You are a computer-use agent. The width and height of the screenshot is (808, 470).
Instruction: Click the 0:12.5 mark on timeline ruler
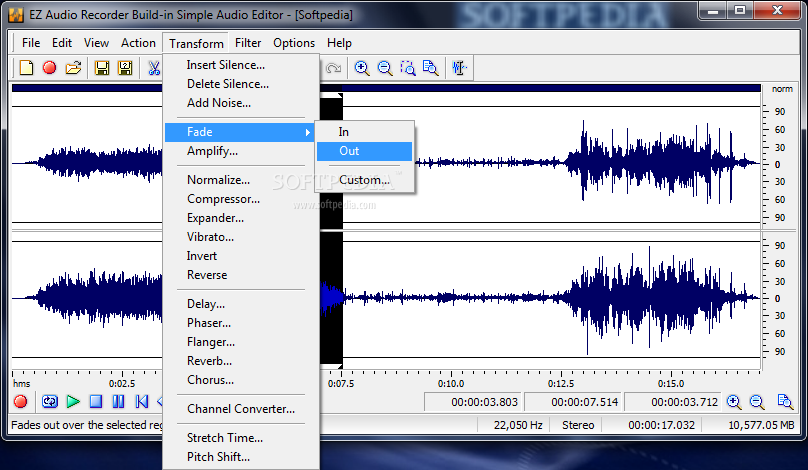pyautogui.click(x=561, y=383)
